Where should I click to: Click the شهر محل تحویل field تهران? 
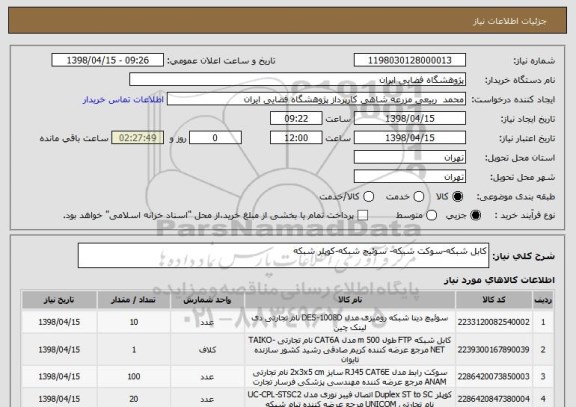click(x=410, y=177)
